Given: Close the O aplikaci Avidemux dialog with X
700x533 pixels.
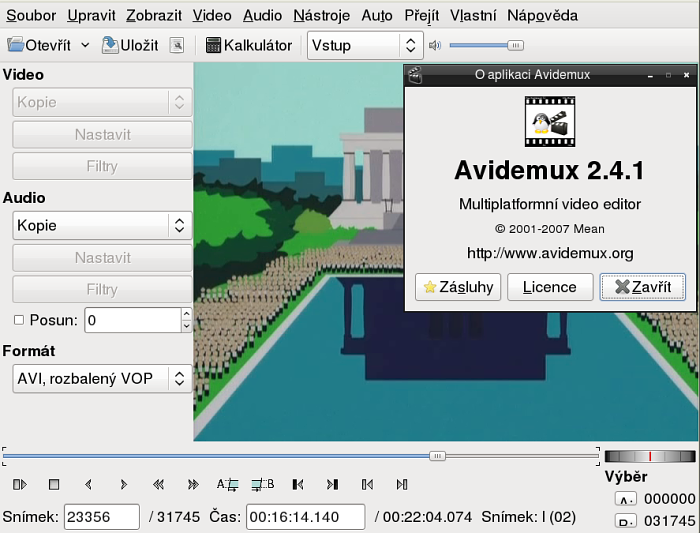Looking at the screenshot, I should coord(687,75).
